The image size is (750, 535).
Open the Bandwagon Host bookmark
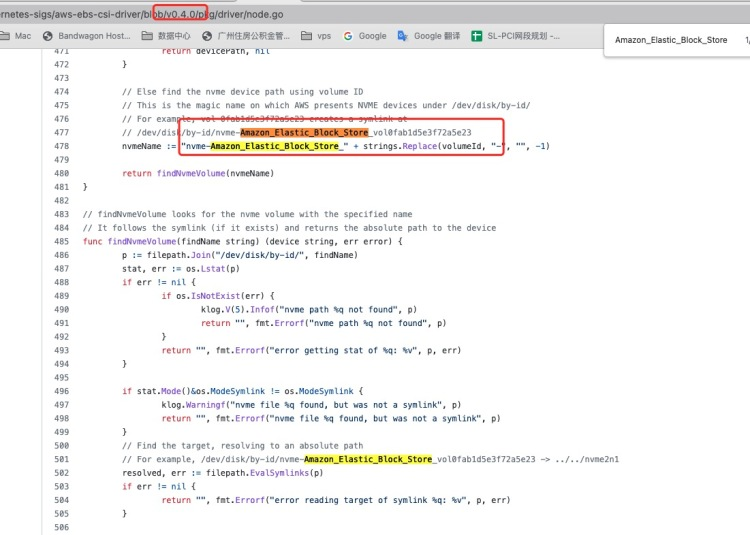(87, 36)
